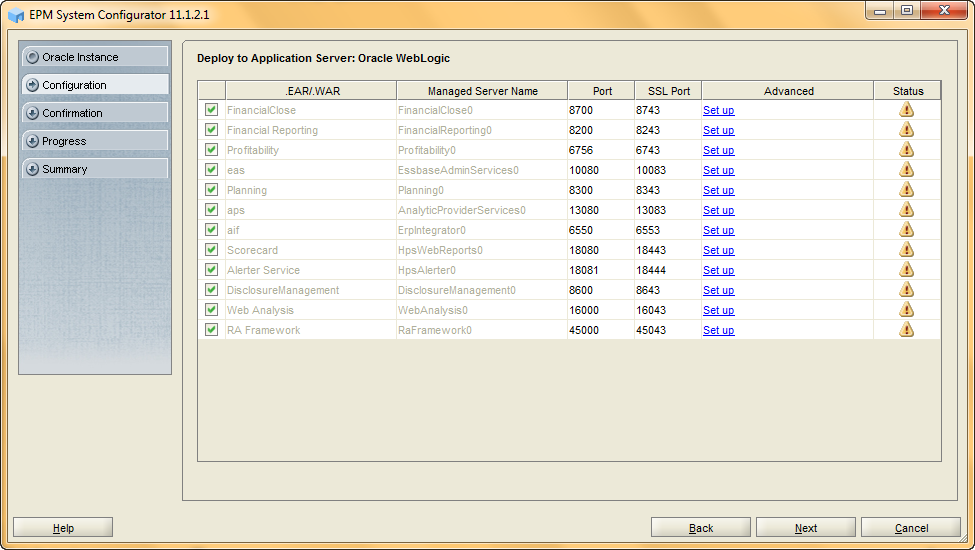Open Set up for Financial Reporting
Image resolution: width=975 pixels, height=550 pixels.
[x=718, y=130]
